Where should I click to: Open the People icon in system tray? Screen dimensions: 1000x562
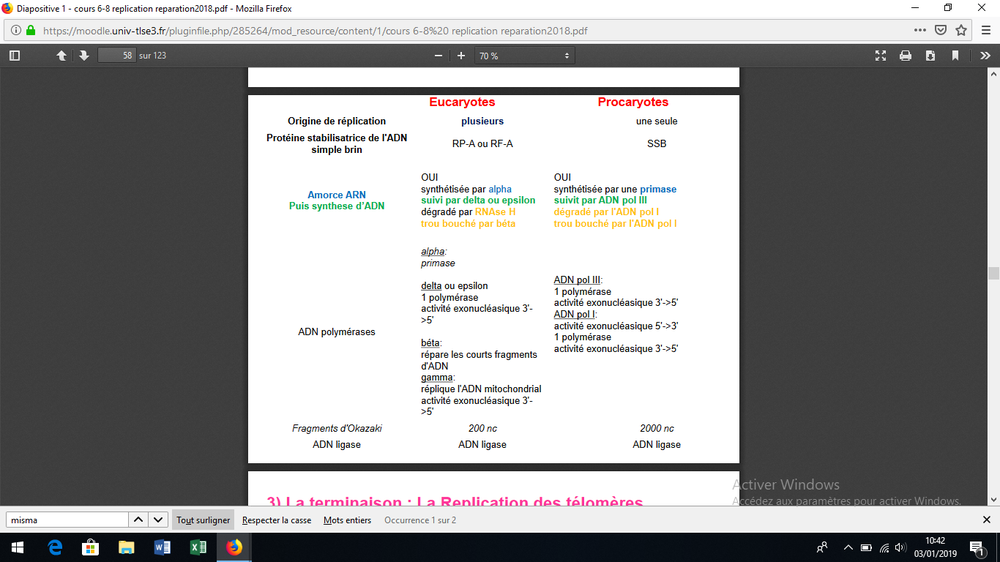click(x=822, y=547)
